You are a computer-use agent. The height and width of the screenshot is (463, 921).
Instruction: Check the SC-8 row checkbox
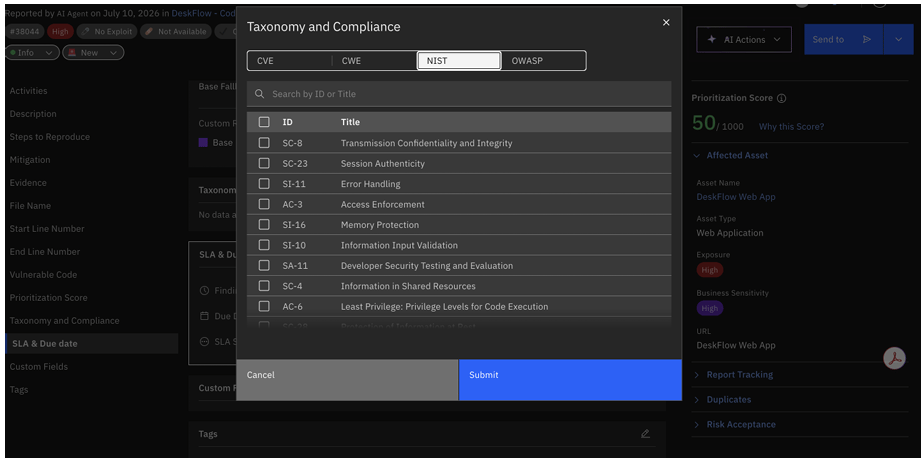tap(264, 143)
